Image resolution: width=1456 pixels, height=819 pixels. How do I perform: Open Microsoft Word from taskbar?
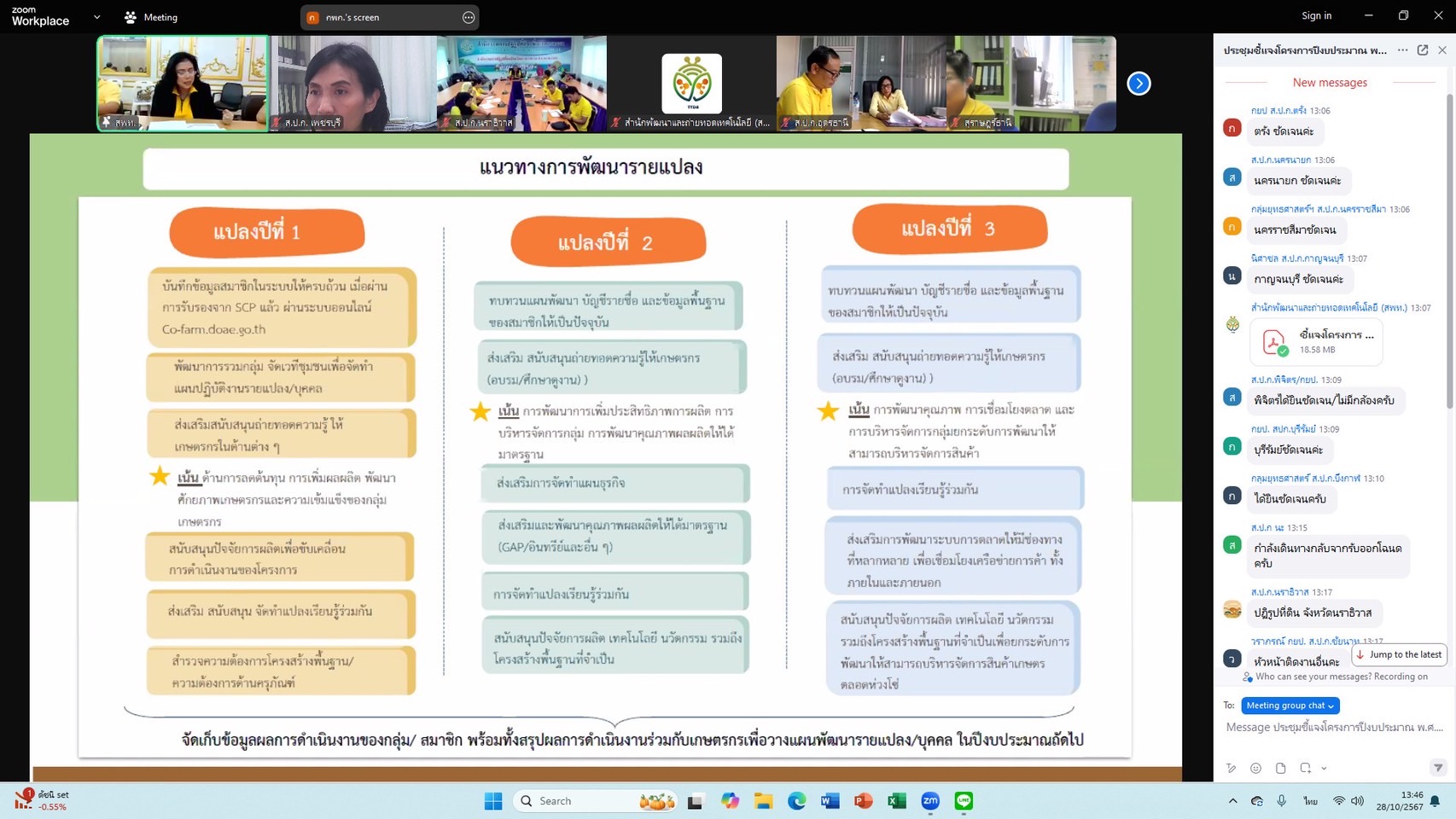pos(830,801)
